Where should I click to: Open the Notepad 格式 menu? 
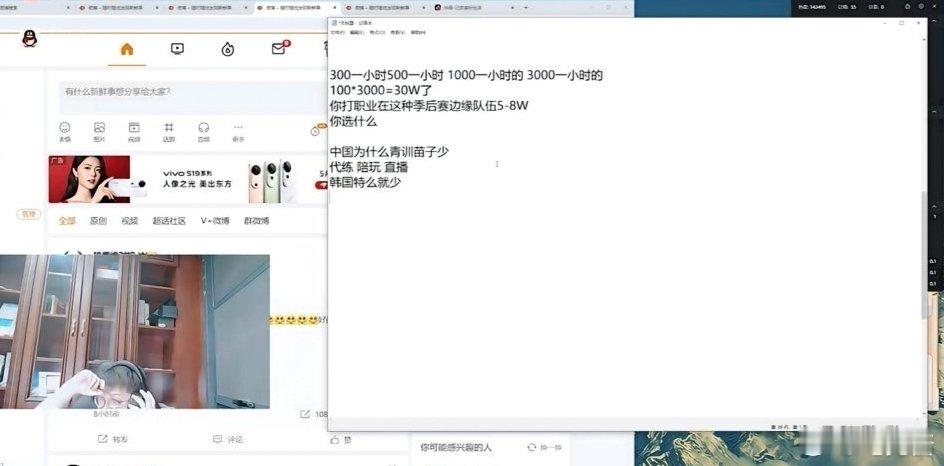[x=377, y=33]
